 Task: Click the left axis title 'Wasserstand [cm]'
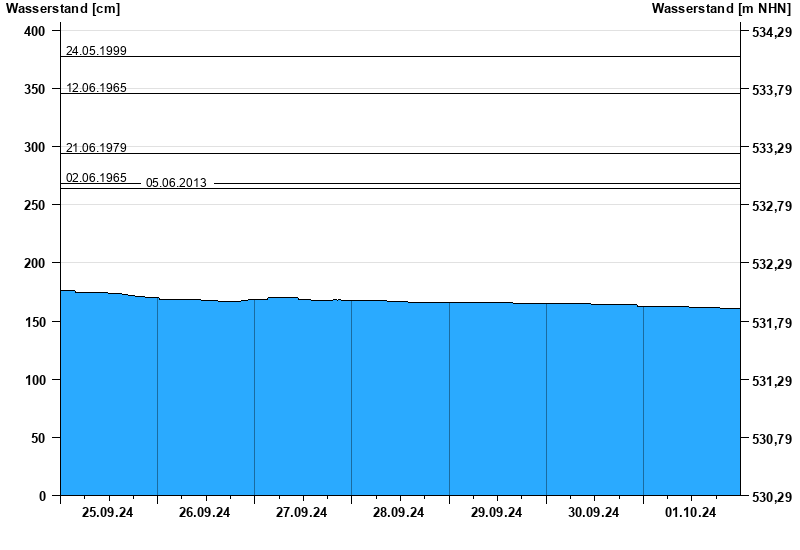[63, 8]
